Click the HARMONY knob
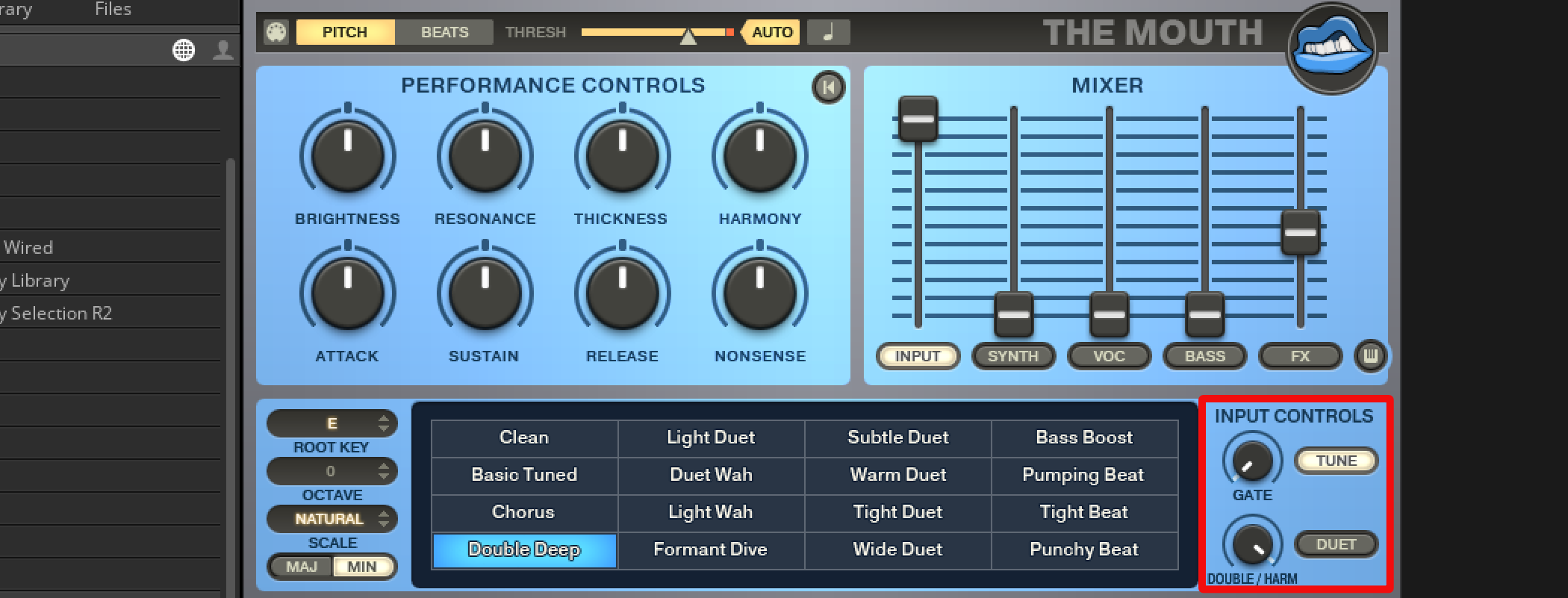1568x598 pixels. point(759,156)
